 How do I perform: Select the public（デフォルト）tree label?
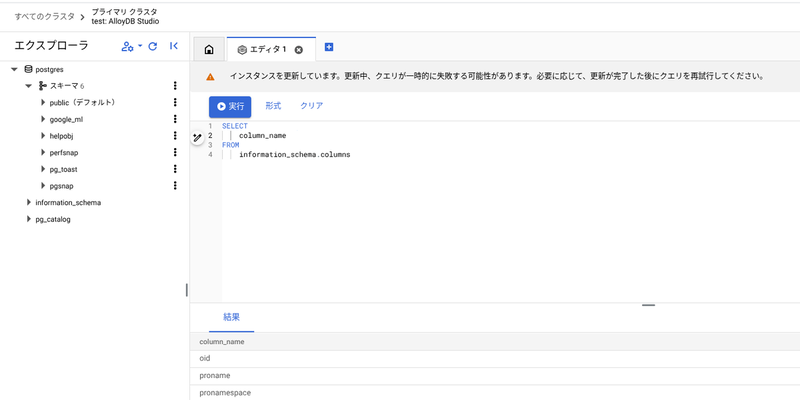(84, 103)
